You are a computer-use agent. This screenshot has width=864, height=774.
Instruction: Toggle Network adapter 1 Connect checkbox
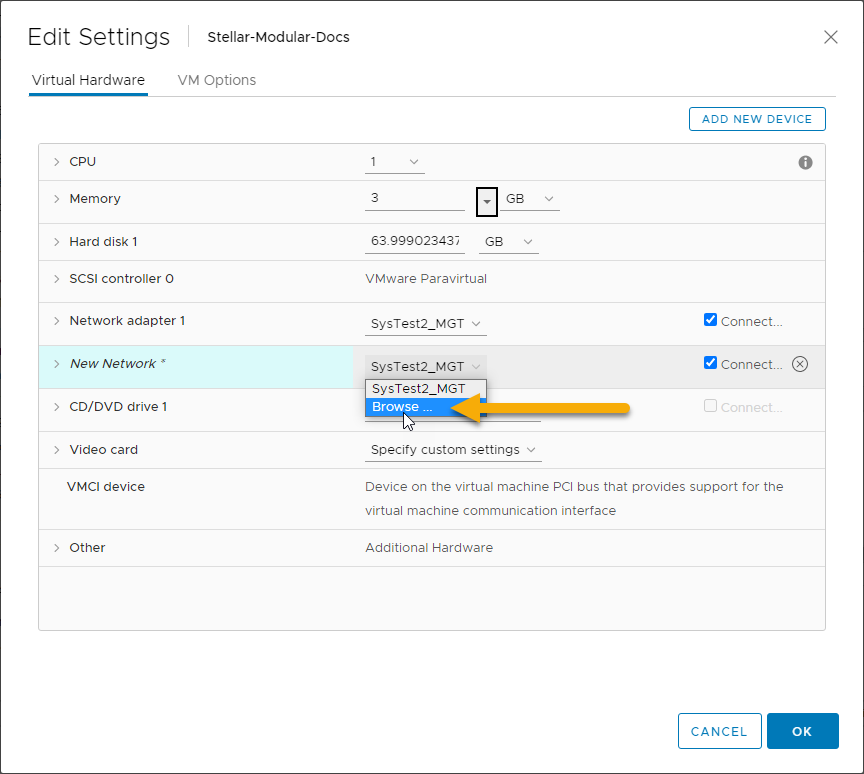point(710,320)
